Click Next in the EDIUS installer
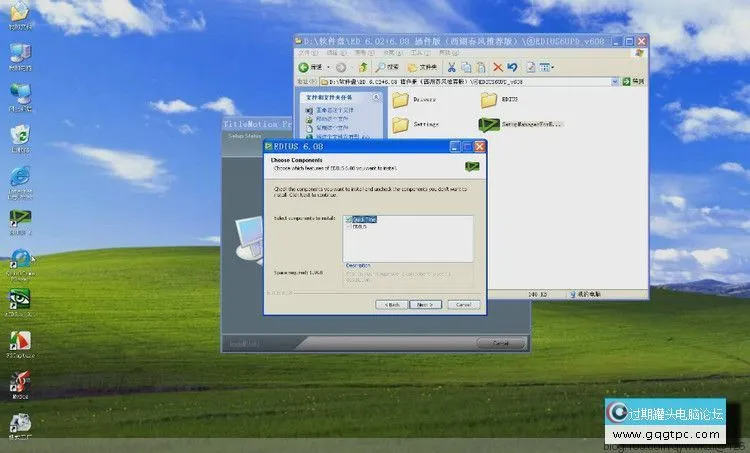The image size is (750, 453). 424,304
